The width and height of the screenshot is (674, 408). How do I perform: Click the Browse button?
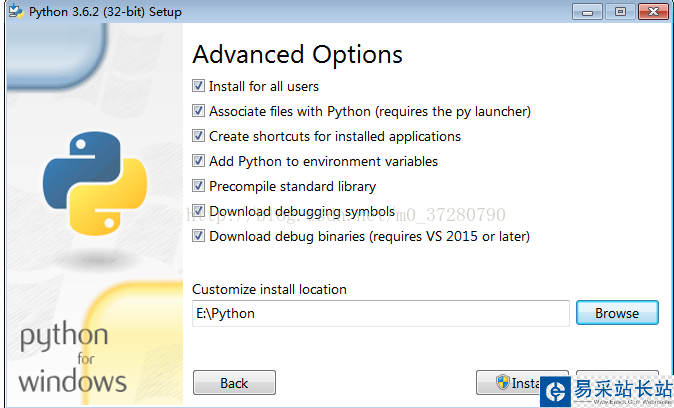click(617, 313)
